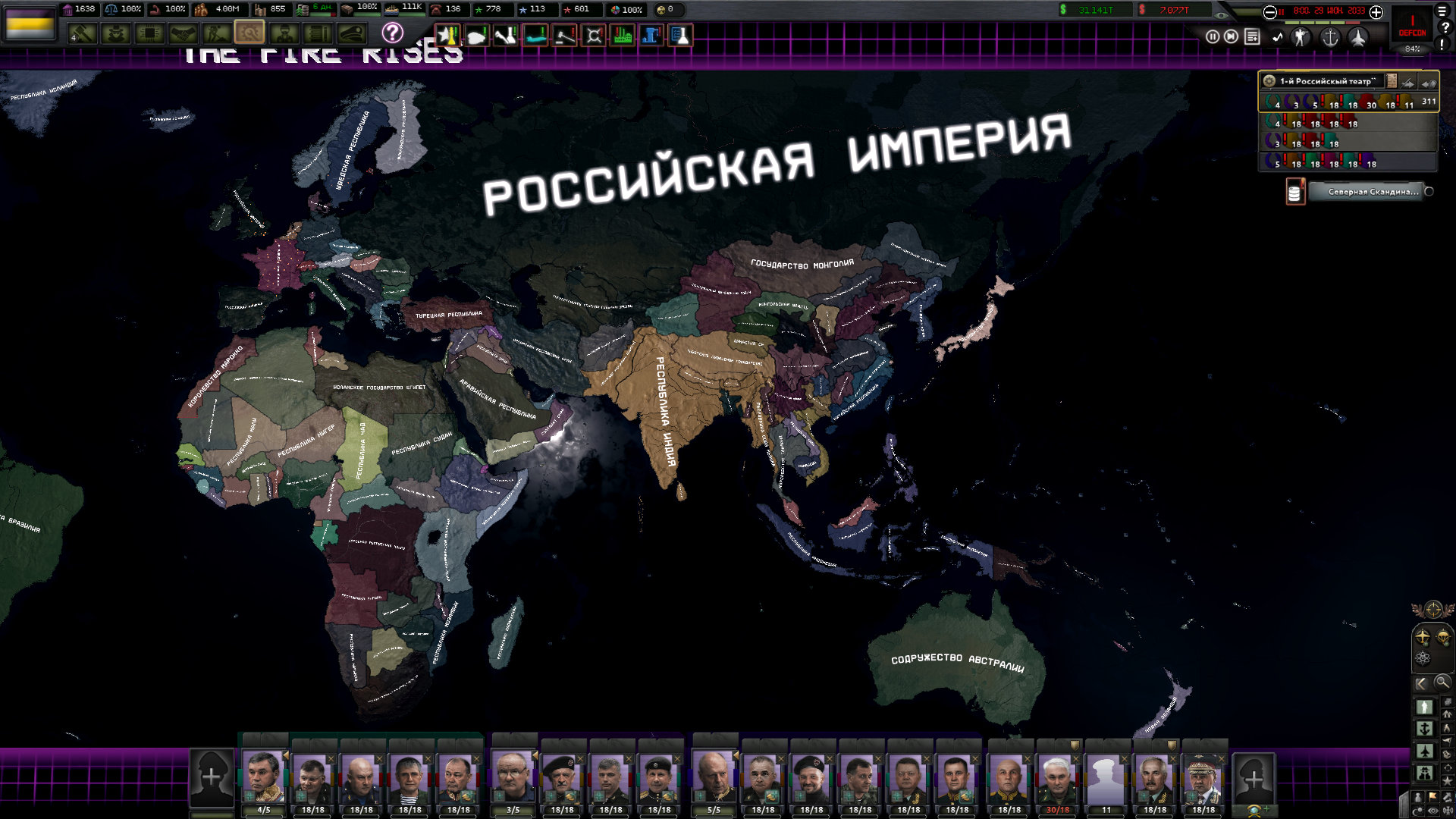Open the Research chip icon
Screen dimensions: 1456x819
[x=150, y=33]
